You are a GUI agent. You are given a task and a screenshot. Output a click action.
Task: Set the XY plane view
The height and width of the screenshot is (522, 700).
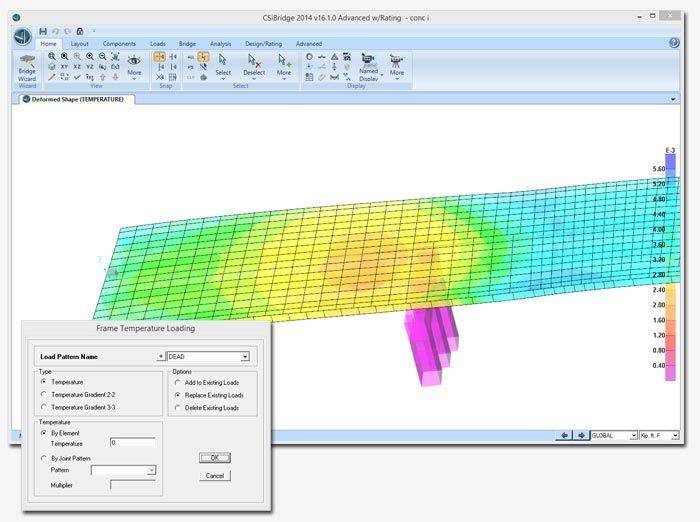point(64,67)
